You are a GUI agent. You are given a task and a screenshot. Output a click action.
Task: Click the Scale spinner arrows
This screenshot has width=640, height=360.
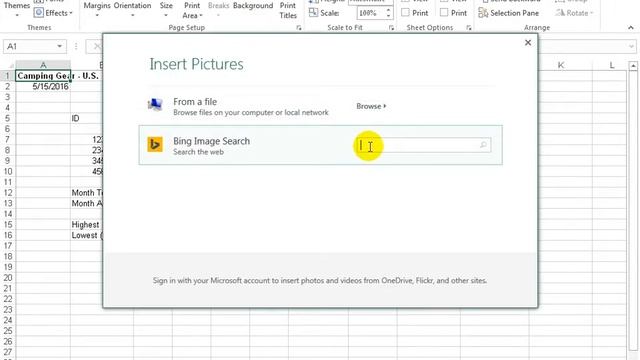(388, 13)
